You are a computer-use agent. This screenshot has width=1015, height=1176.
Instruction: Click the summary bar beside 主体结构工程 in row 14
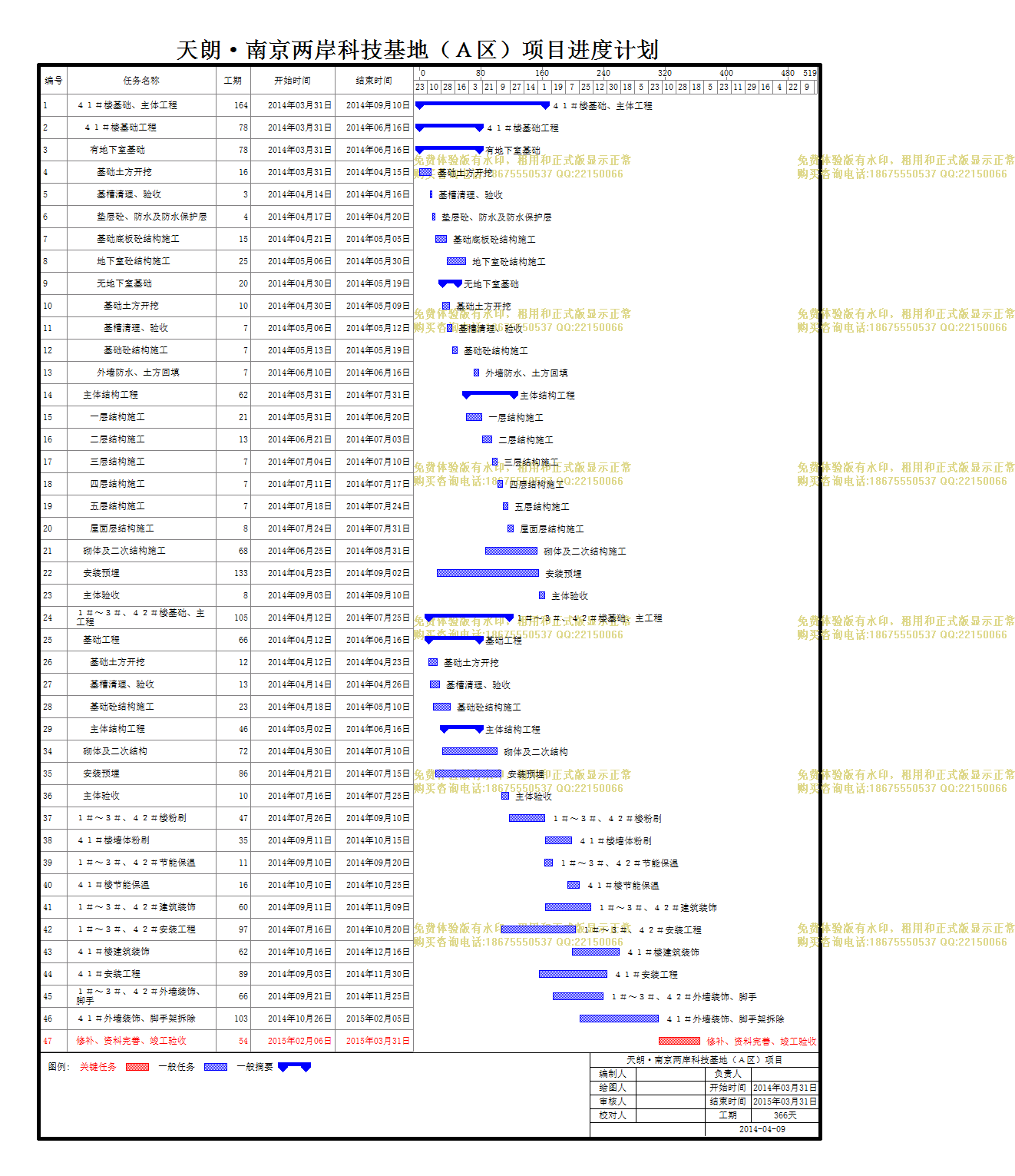coord(490,395)
